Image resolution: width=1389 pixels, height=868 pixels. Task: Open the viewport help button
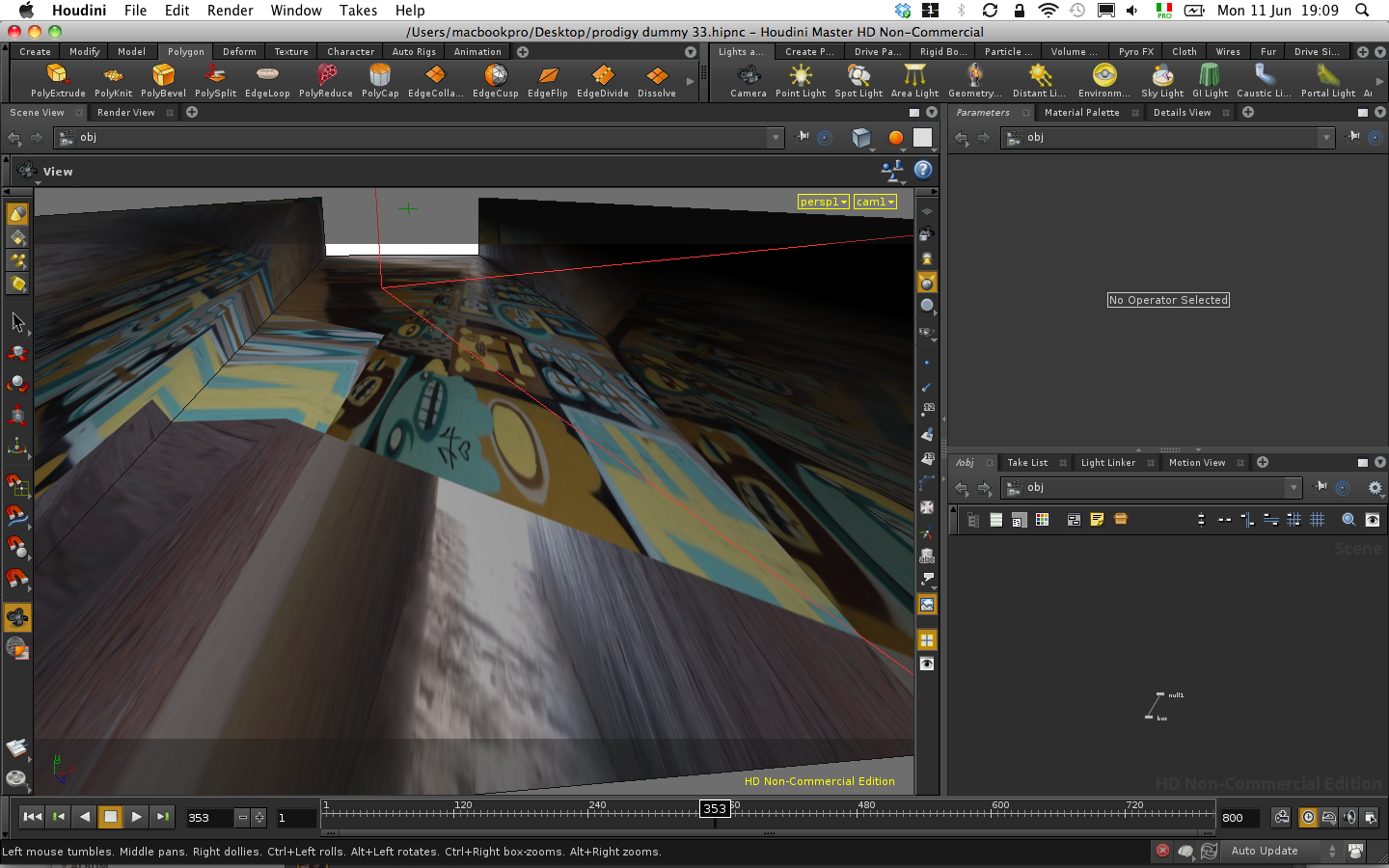click(x=923, y=170)
